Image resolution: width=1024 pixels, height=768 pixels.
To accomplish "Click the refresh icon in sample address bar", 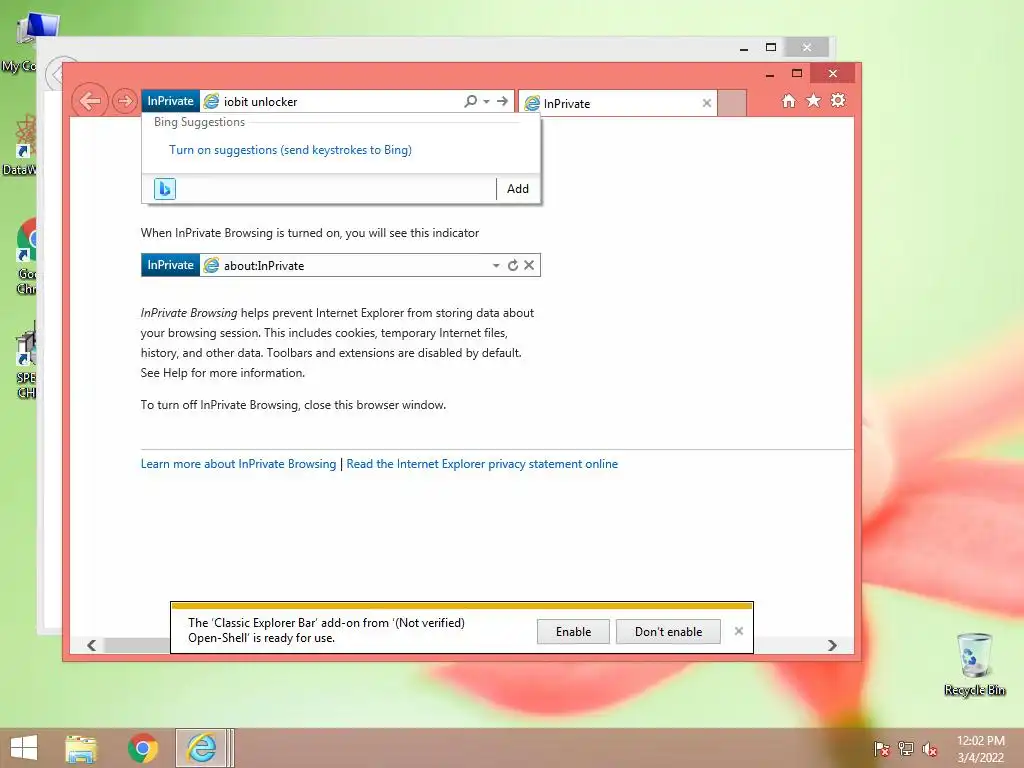I will point(513,265).
